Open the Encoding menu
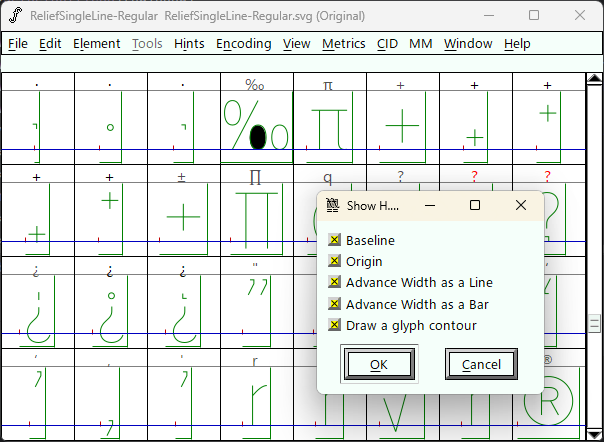 (243, 44)
